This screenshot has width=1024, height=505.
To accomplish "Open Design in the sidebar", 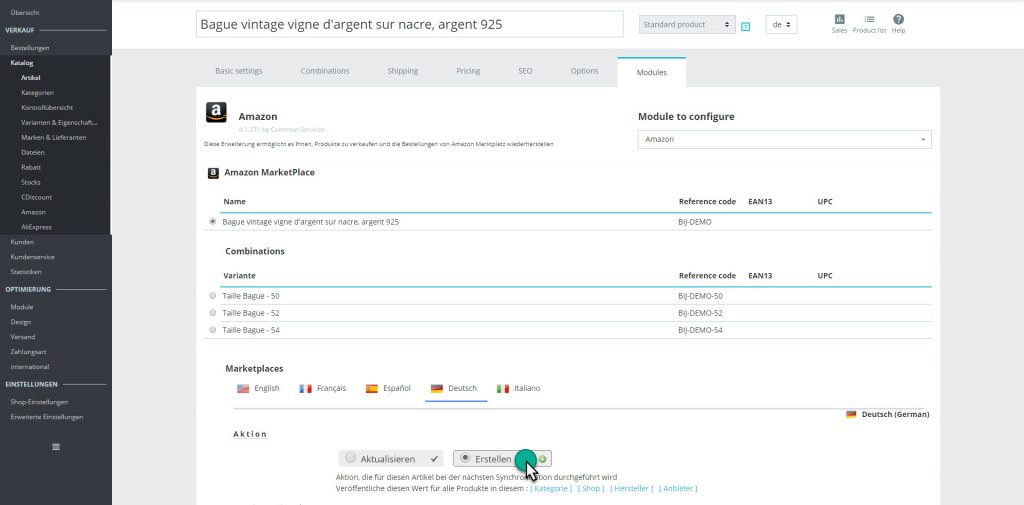I will pos(21,322).
